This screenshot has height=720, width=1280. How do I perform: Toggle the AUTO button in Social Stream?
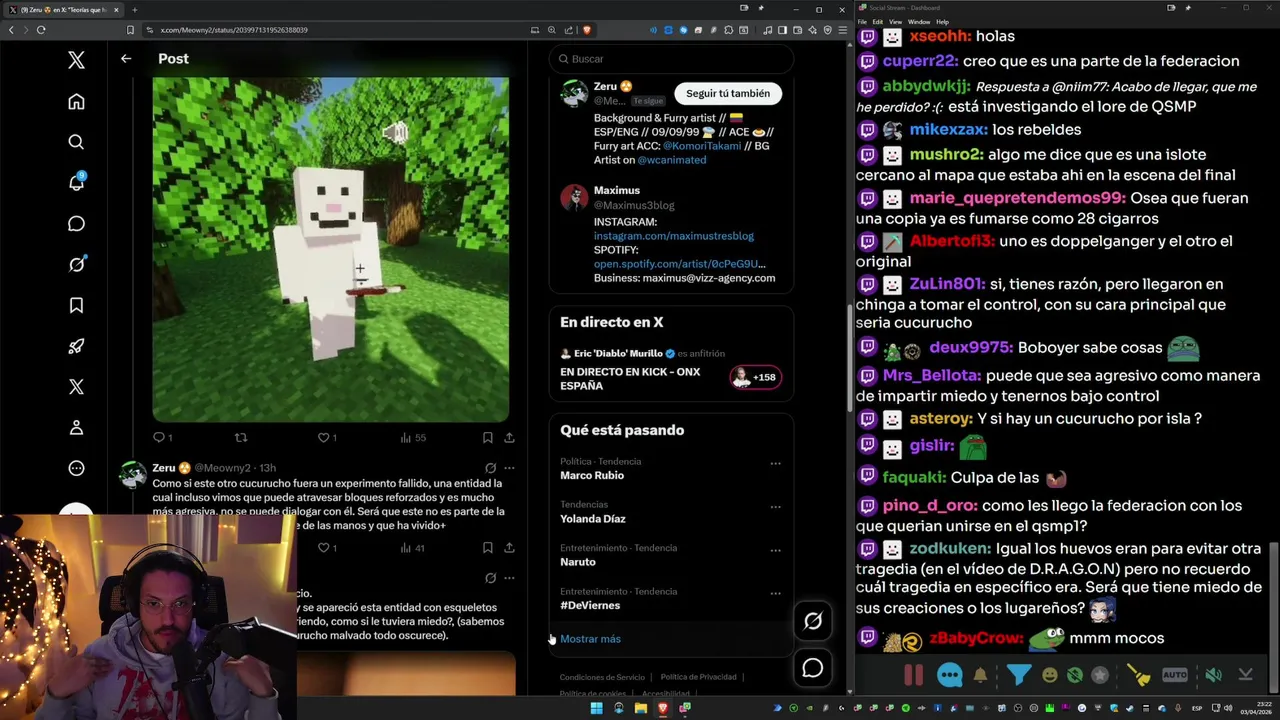[x=1175, y=675]
